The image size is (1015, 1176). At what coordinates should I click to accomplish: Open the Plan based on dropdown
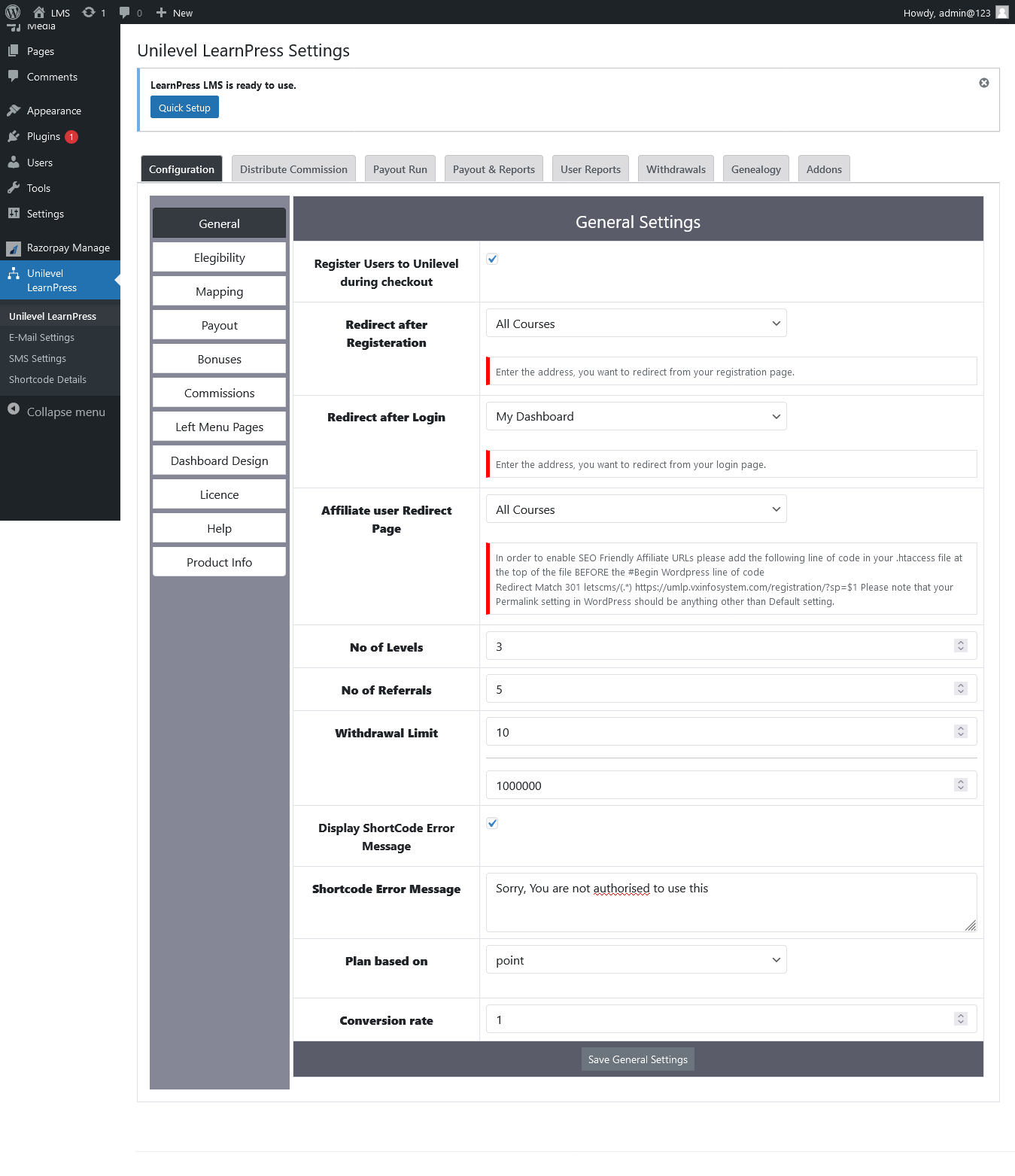click(636, 959)
